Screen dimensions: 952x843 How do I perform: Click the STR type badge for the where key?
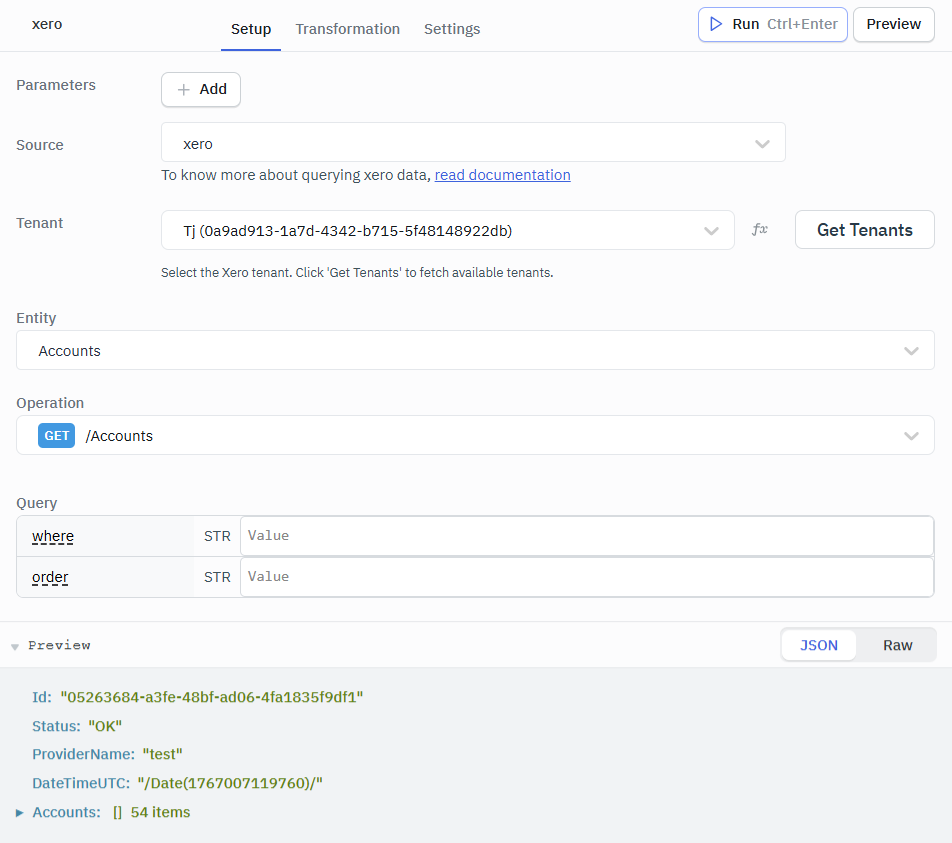pos(217,535)
